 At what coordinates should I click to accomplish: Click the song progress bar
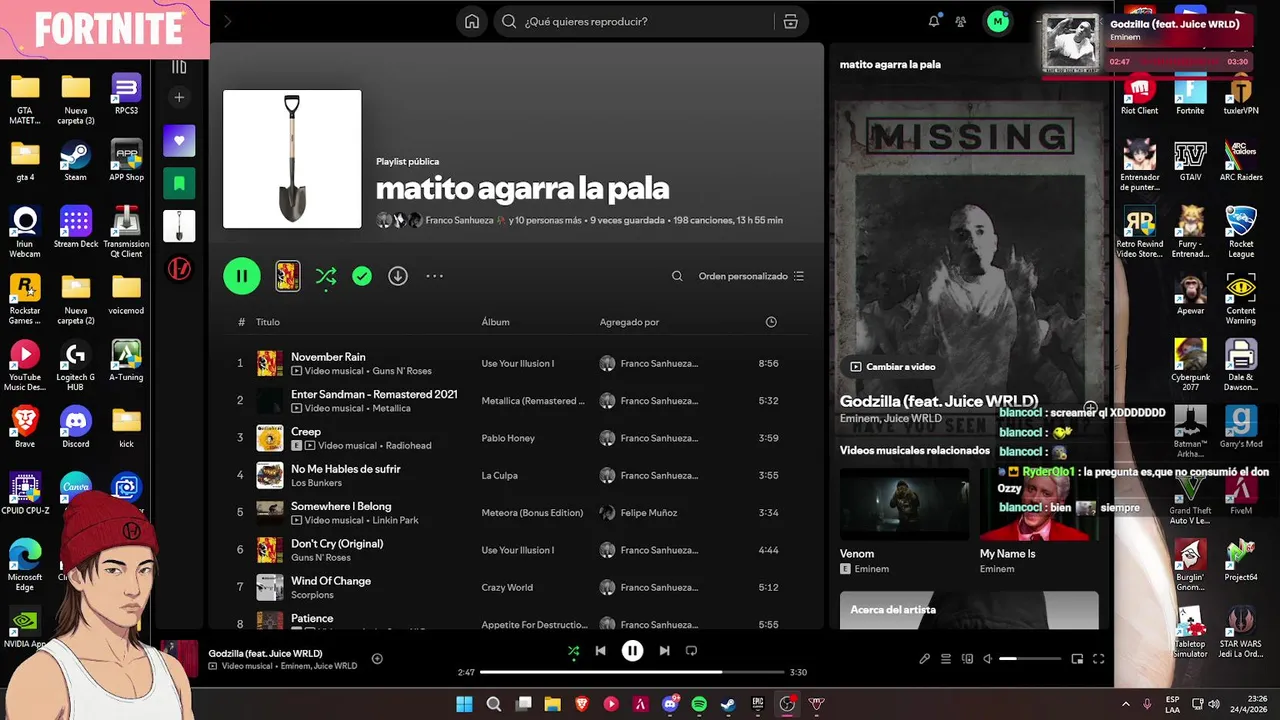point(633,672)
